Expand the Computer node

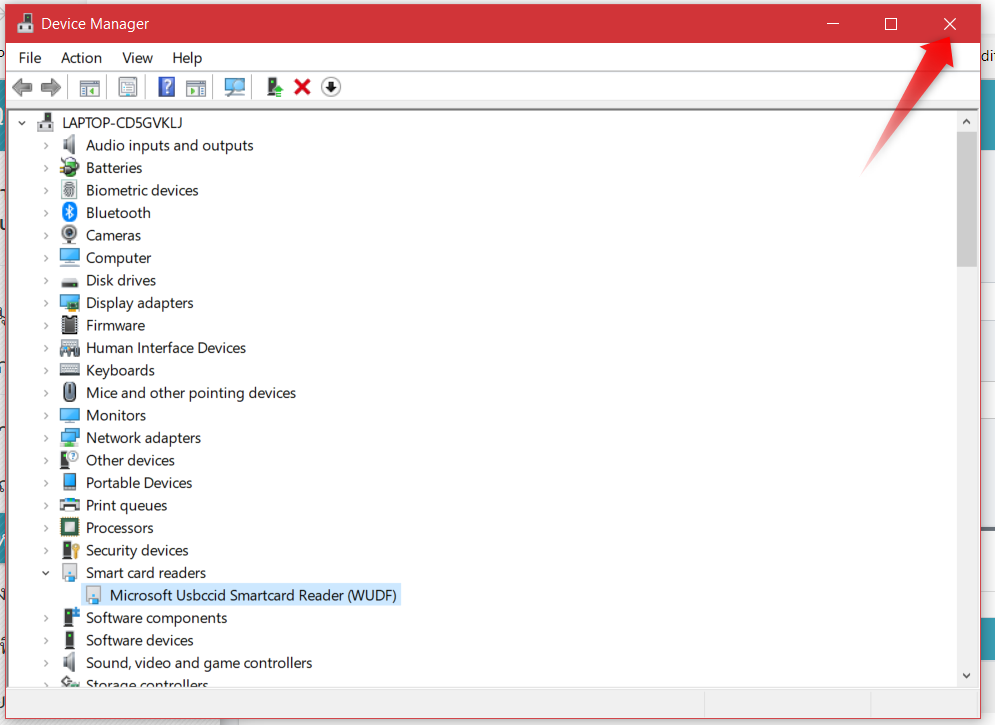point(46,258)
